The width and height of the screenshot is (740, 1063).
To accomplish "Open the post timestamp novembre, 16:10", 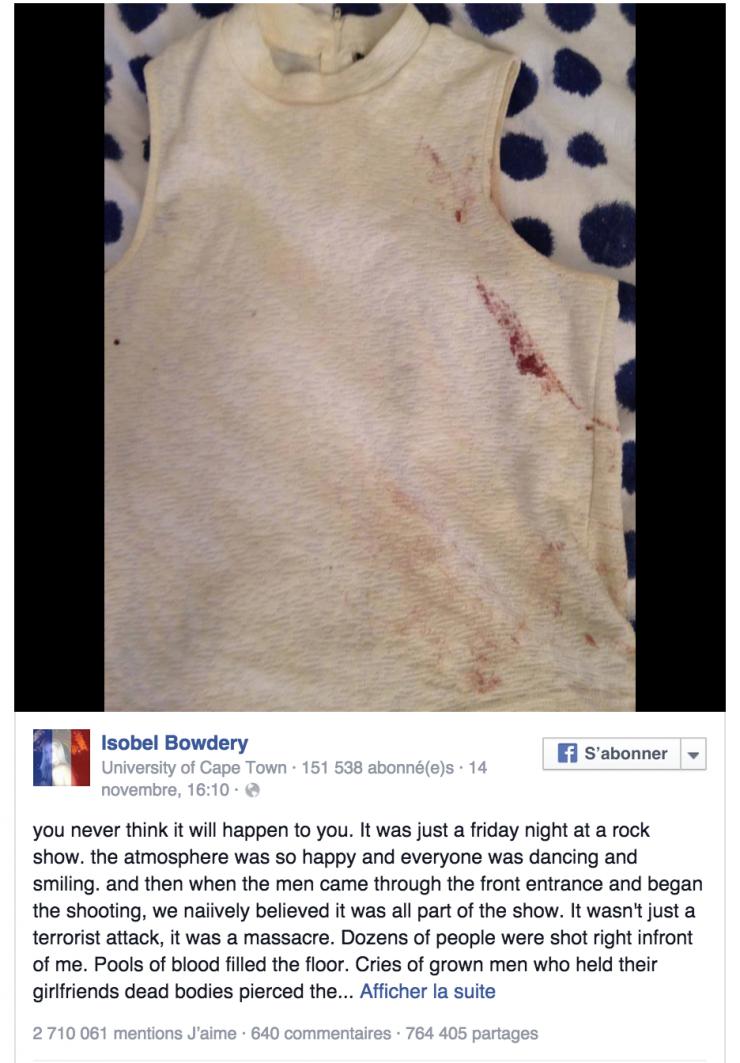I will [x=165, y=790].
